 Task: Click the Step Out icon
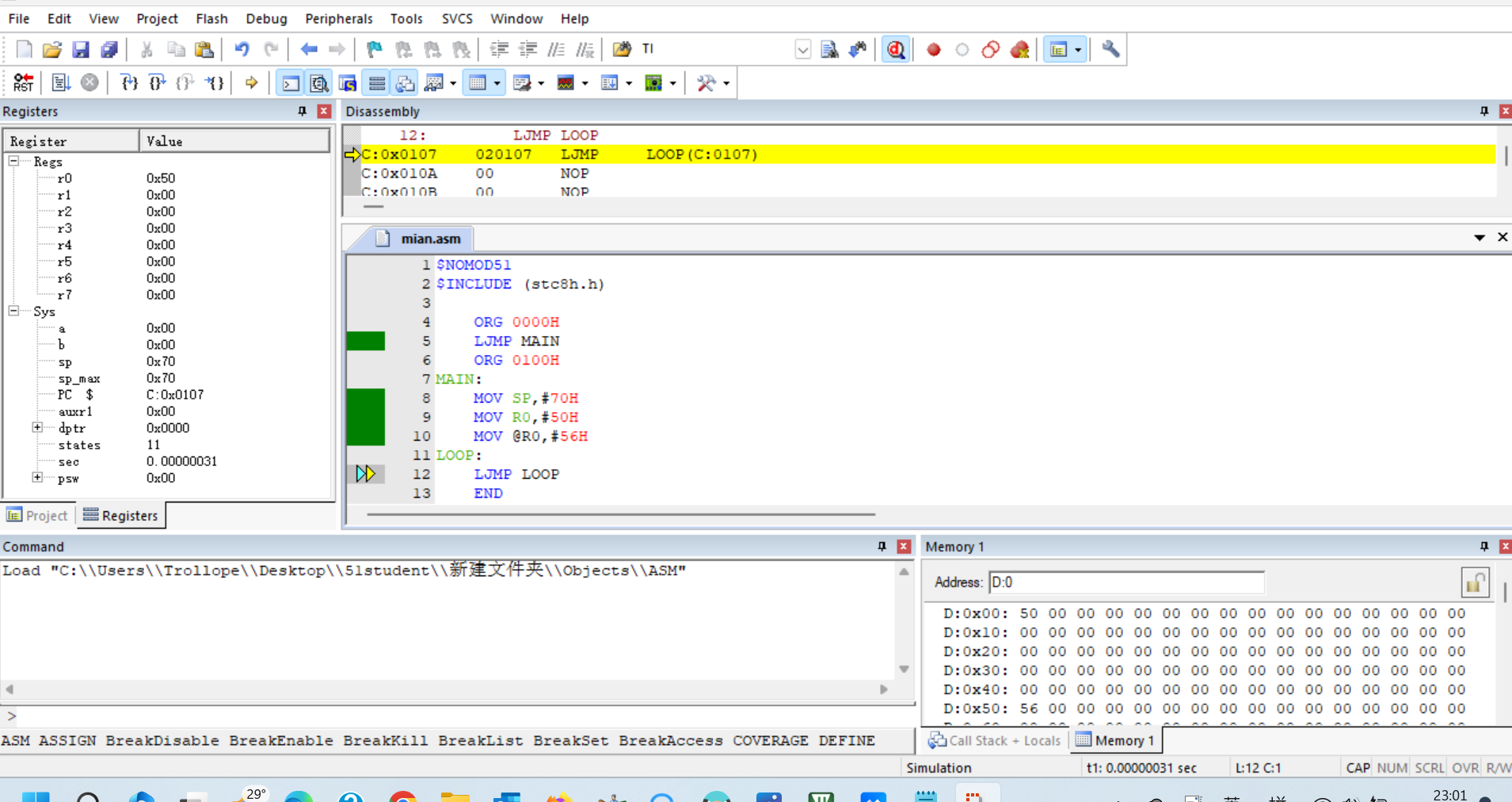185,82
